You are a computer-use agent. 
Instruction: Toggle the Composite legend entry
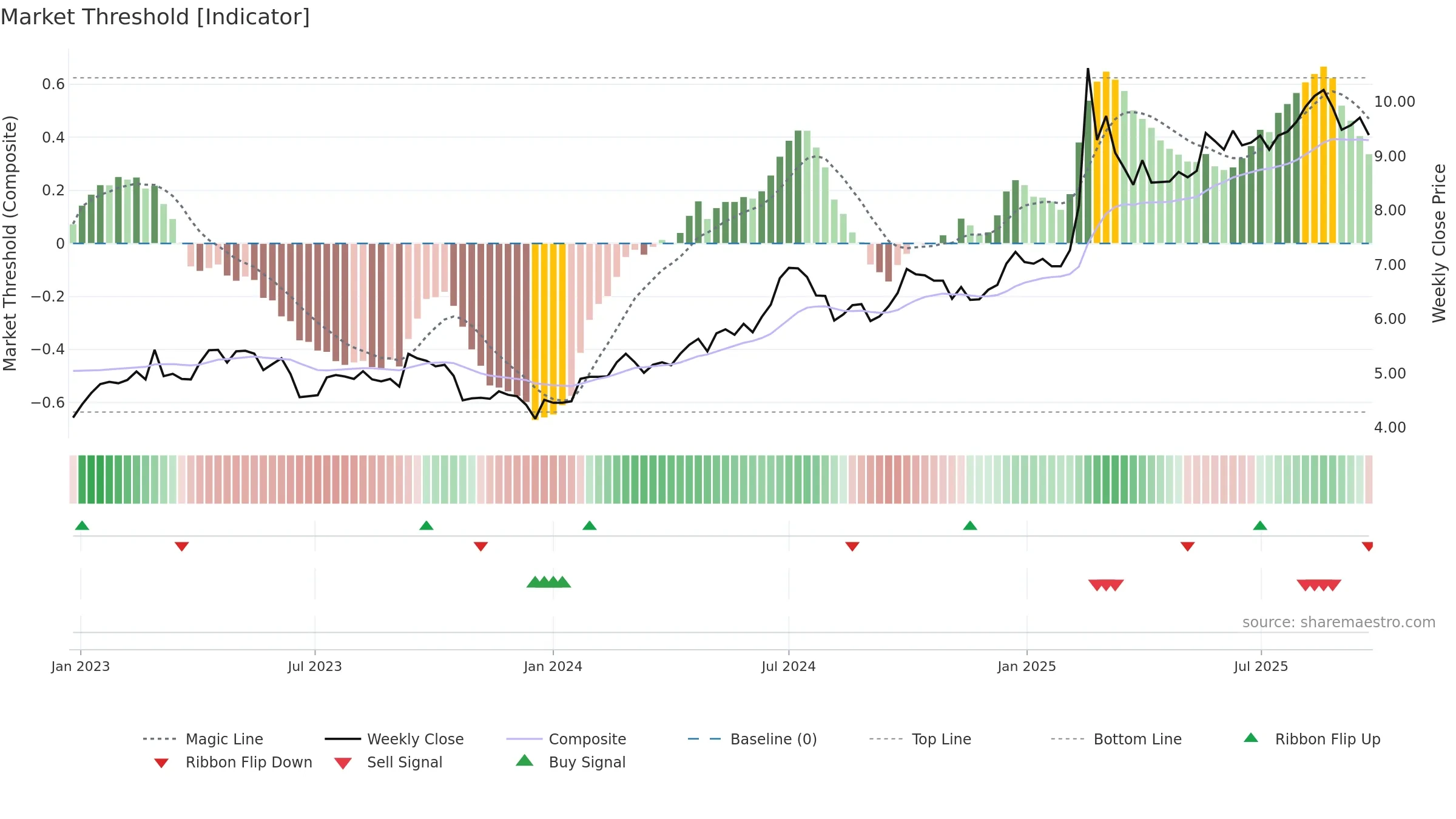click(566, 739)
